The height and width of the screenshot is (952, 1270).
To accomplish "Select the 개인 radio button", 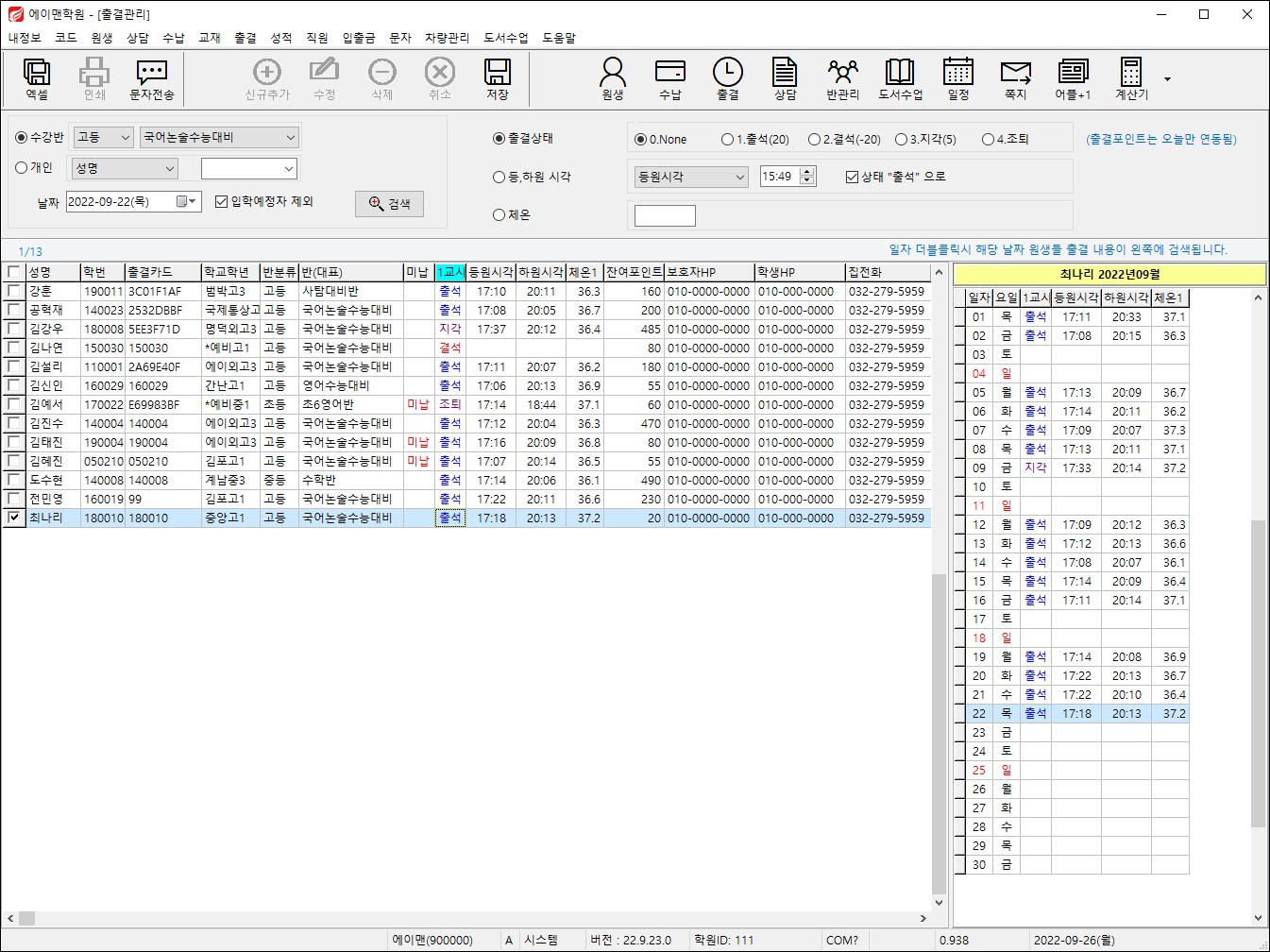I will [22, 168].
